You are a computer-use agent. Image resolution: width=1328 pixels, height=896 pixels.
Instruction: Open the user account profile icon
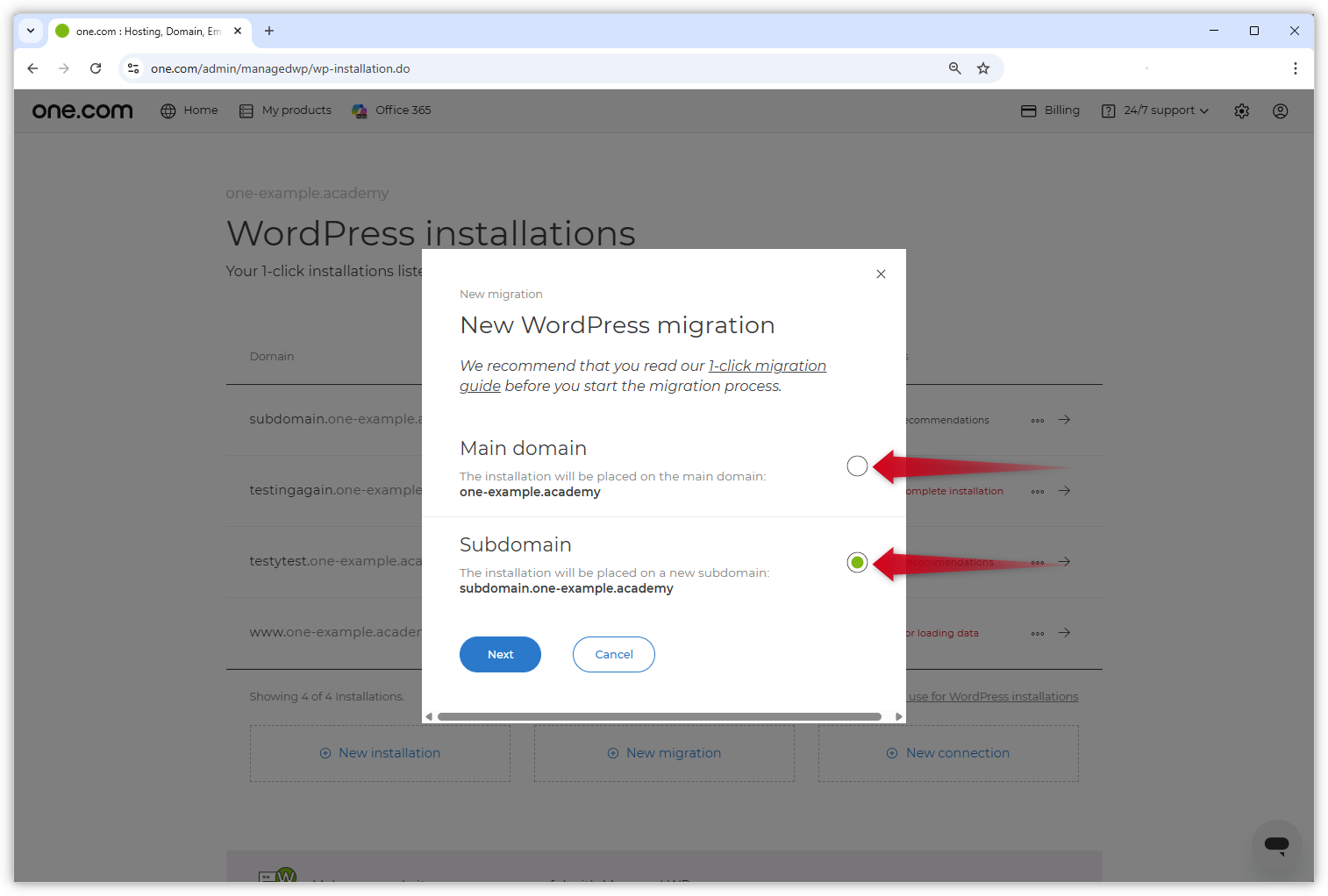(1281, 111)
